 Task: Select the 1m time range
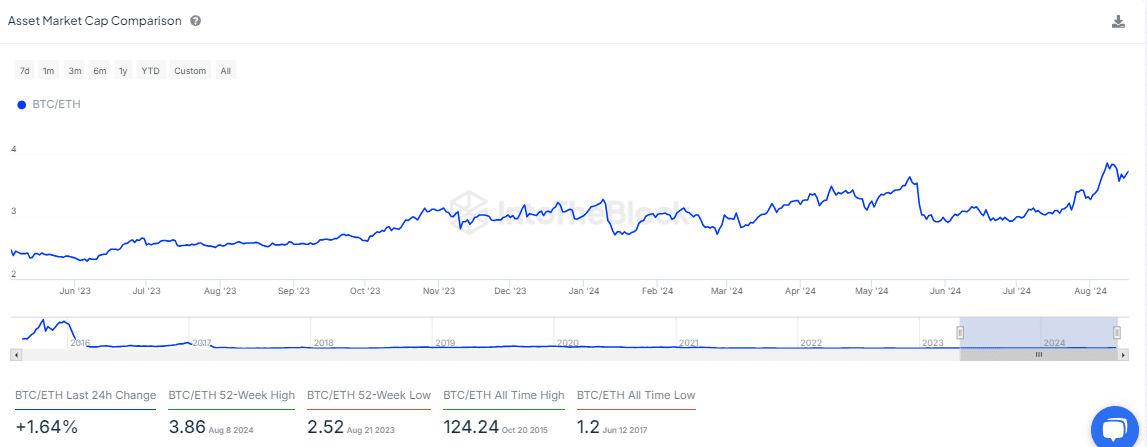click(x=48, y=71)
